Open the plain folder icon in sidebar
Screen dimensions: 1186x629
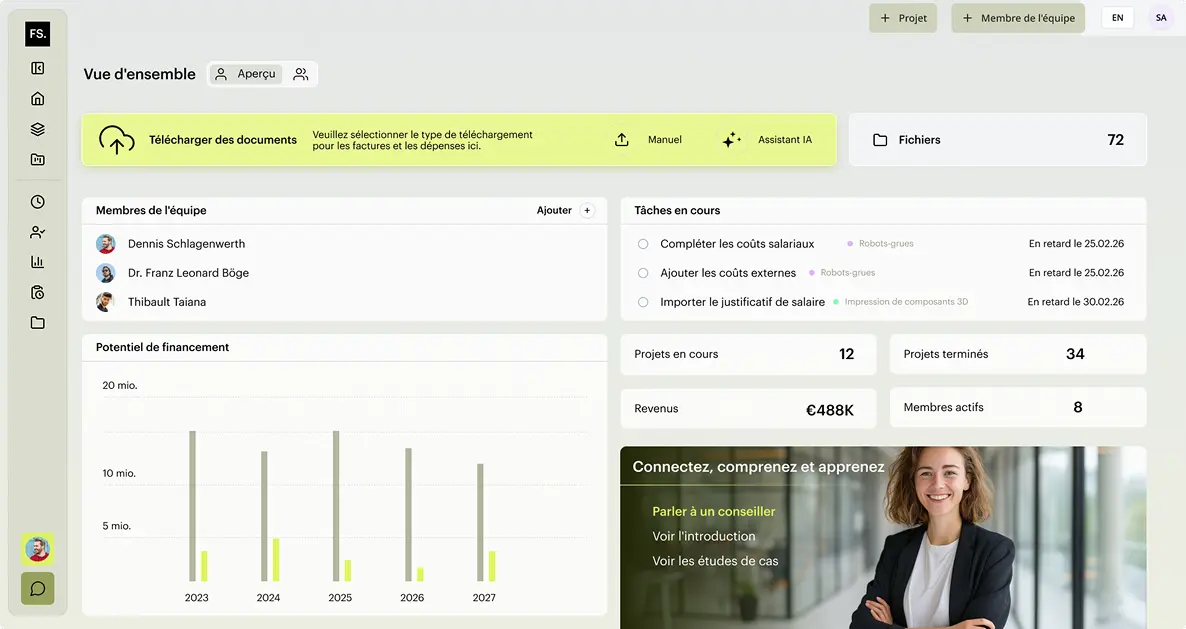(x=38, y=323)
